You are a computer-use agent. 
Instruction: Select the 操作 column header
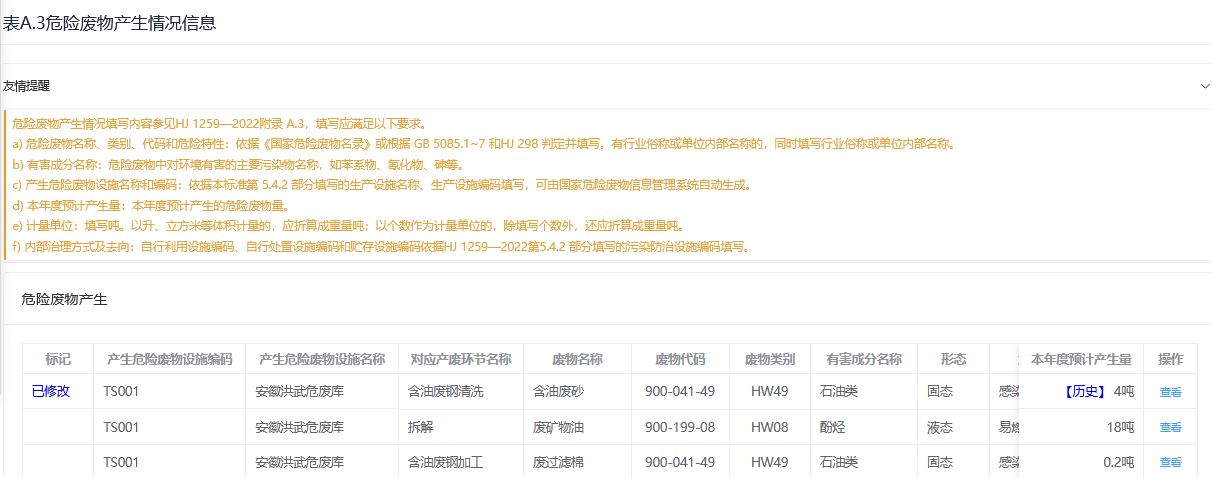pyautogui.click(x=1170, y=359)
